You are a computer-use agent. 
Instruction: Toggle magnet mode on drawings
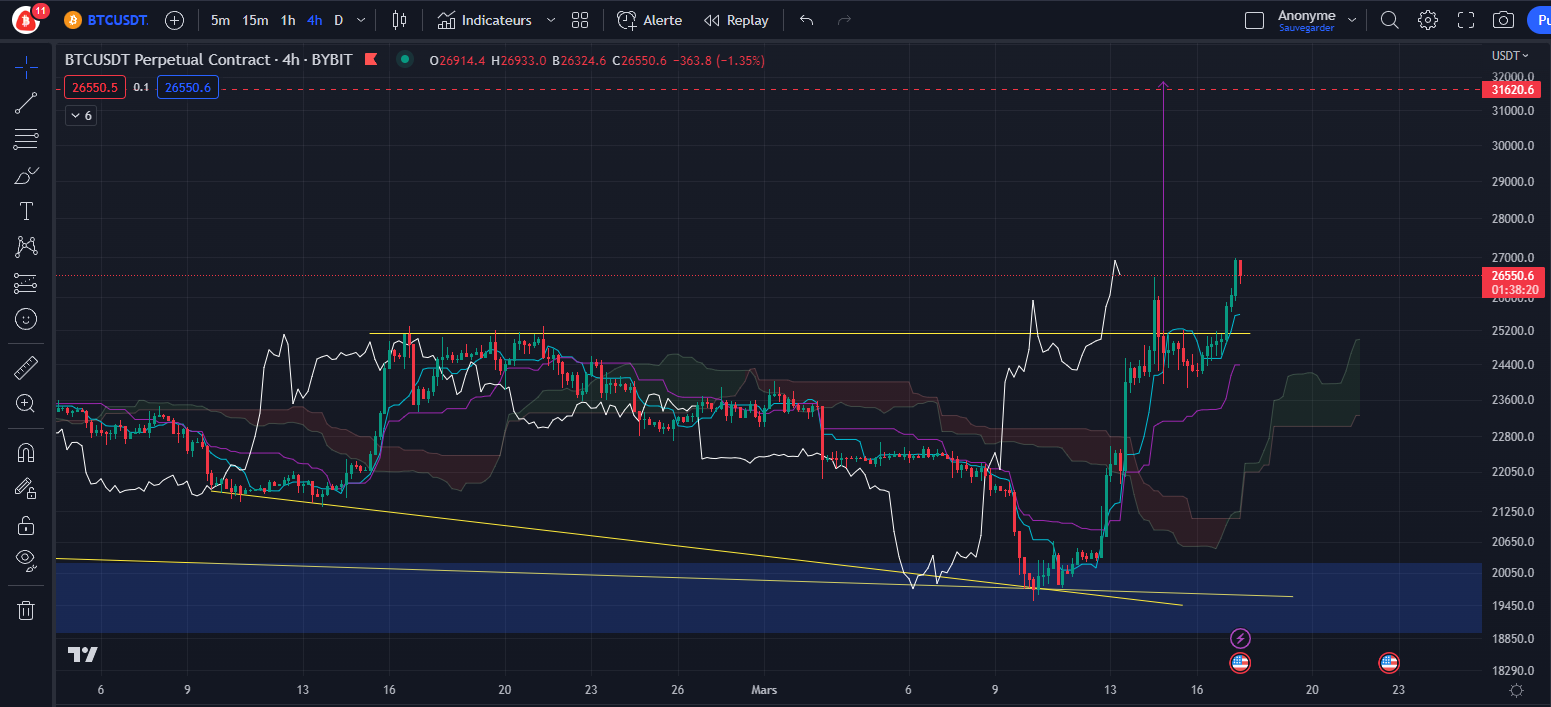[x=25, y=452]
